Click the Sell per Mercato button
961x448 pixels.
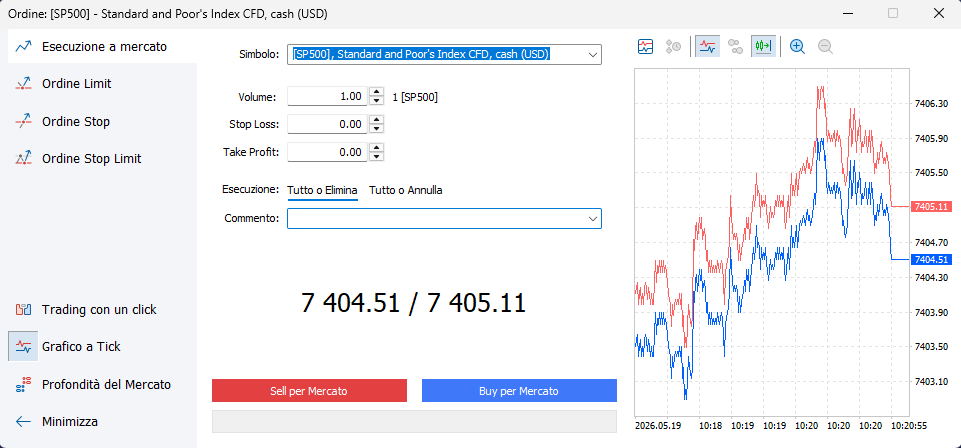click(x=310, y=391)
